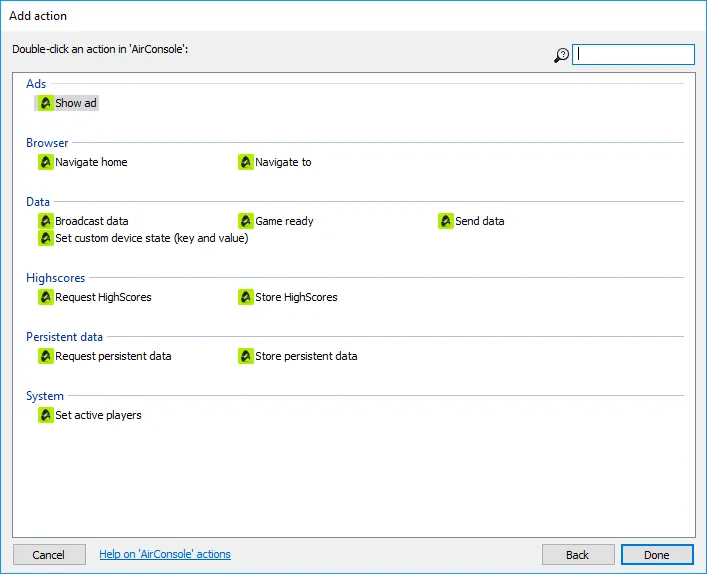Click the Send data action icon
The width and height of the screenshot is (707, 574).
click(446, 221)
